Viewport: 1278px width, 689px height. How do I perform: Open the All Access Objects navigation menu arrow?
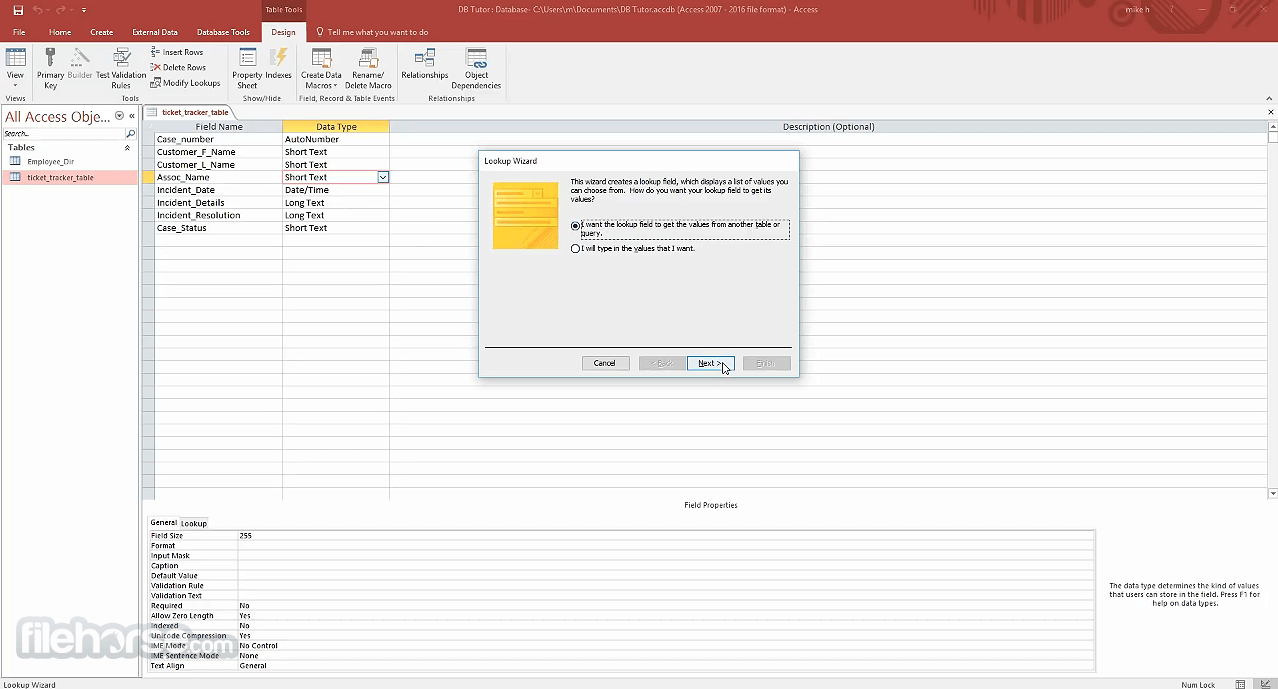pos(119,116)
